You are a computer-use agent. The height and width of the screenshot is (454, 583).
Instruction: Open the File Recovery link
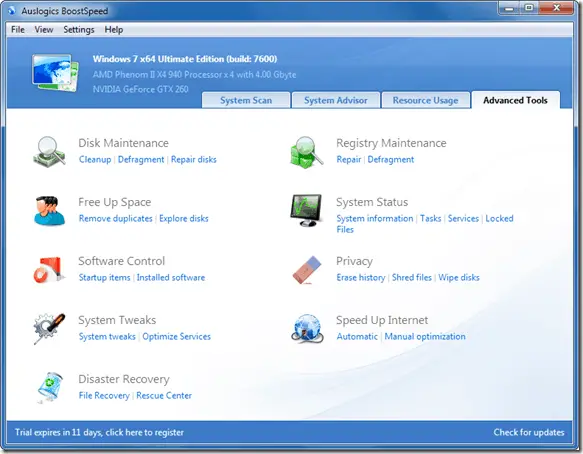(104, 395)
